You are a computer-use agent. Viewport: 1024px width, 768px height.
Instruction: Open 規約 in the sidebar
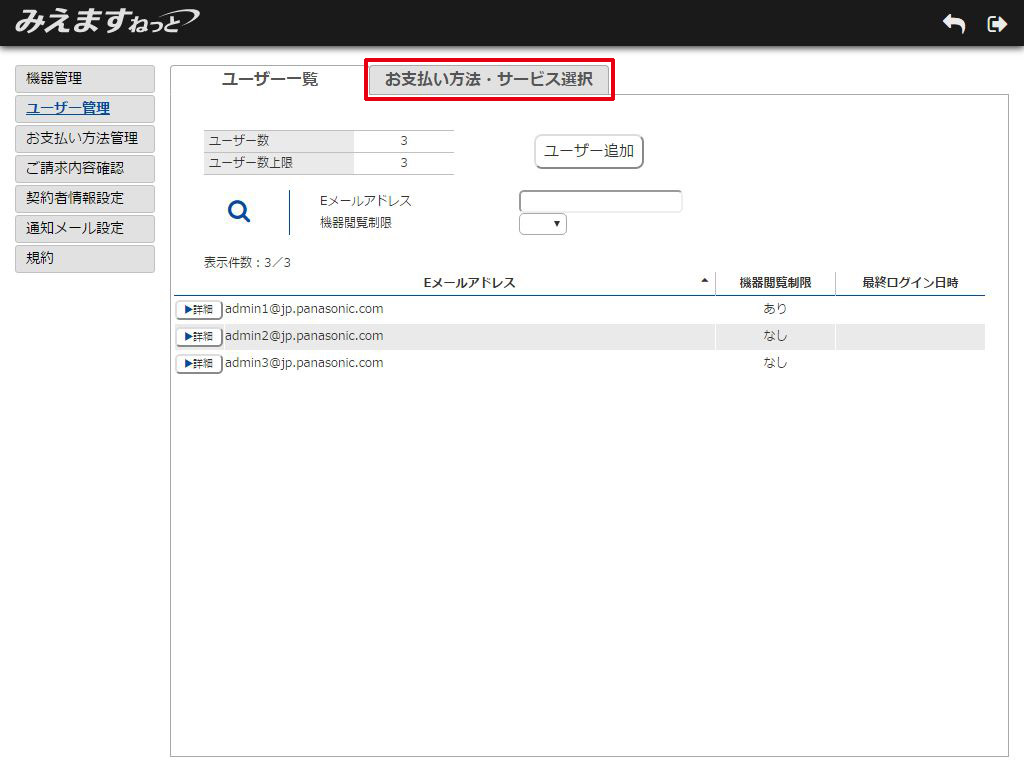point(85,258)
